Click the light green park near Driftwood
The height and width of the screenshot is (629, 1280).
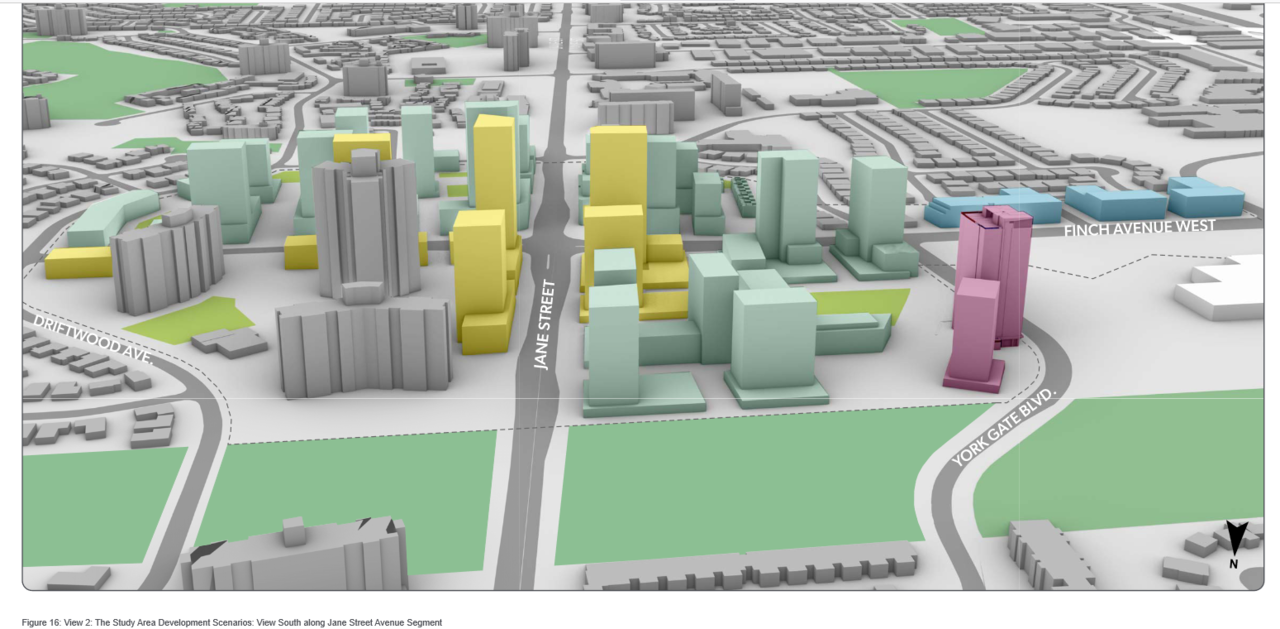tap(188, 319)
